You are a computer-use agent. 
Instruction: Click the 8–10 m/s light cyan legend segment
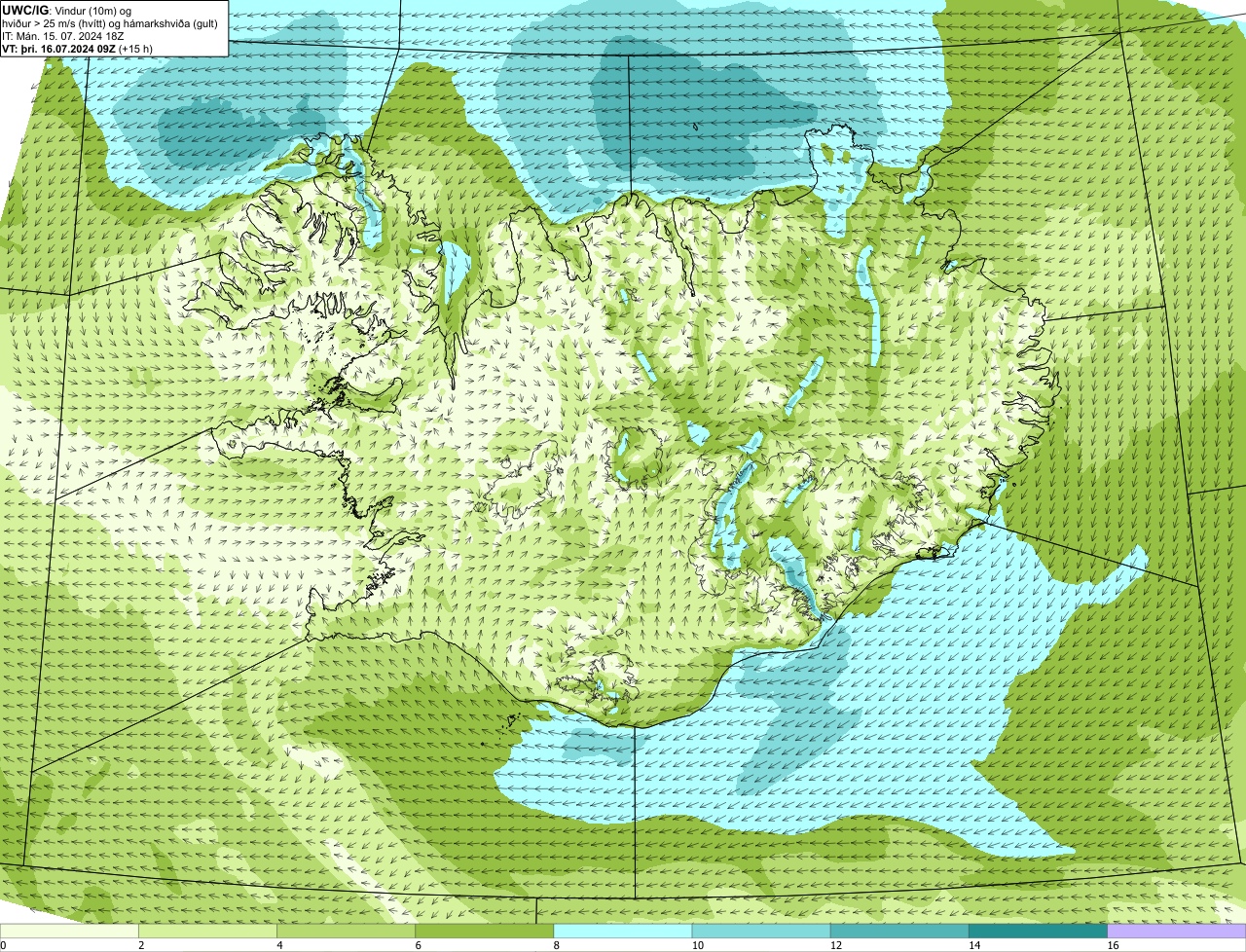point(623,932)
